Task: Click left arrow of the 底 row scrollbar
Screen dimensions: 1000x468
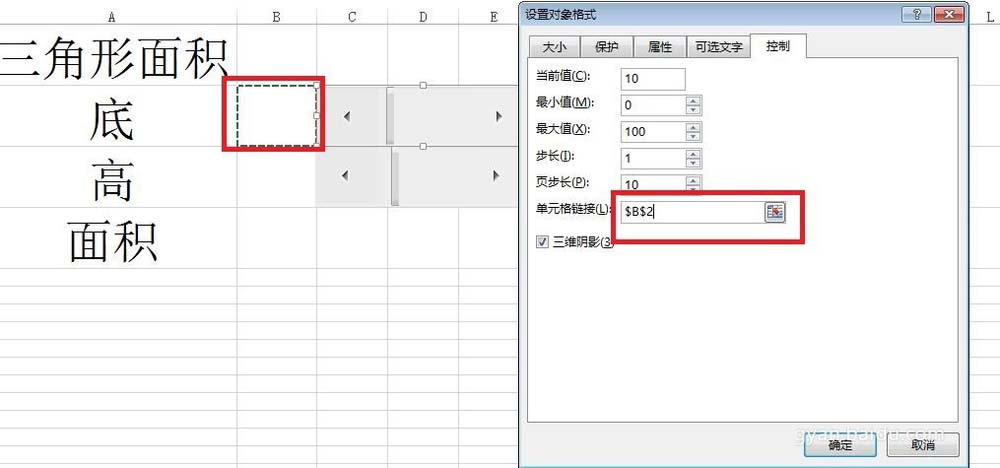Action: [346, 116]
